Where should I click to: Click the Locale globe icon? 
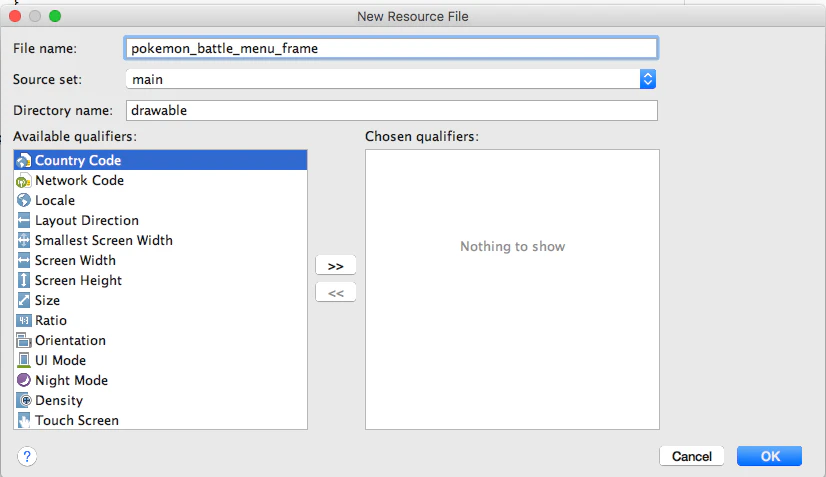(x=24, y=200)
